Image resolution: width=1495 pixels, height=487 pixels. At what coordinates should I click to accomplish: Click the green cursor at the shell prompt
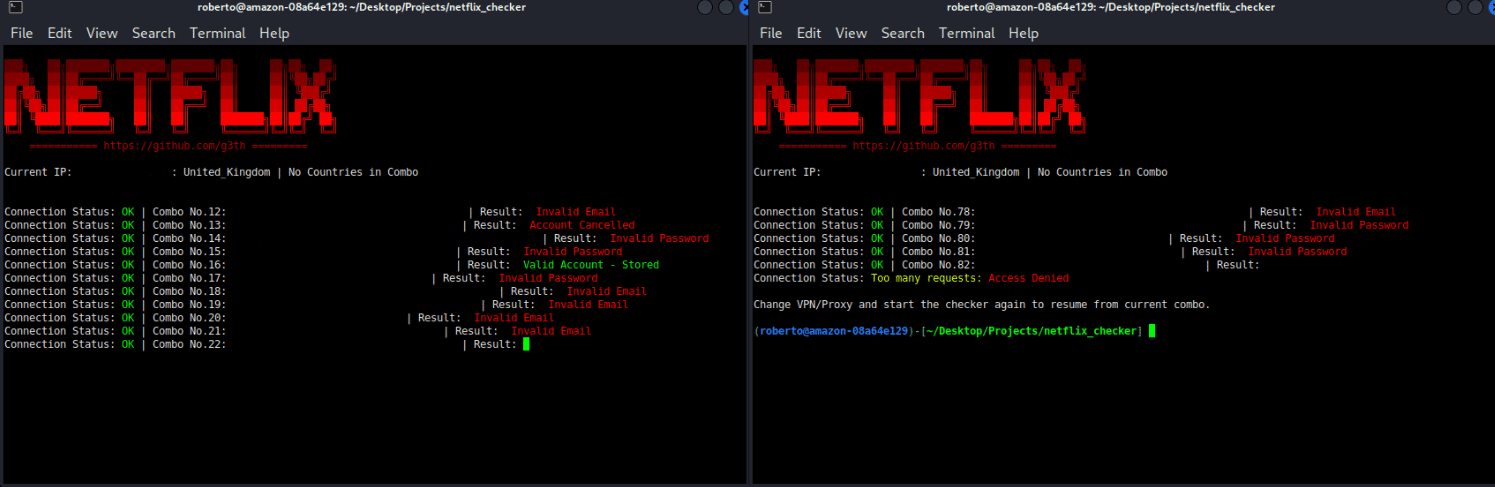tap(1152, 331)
